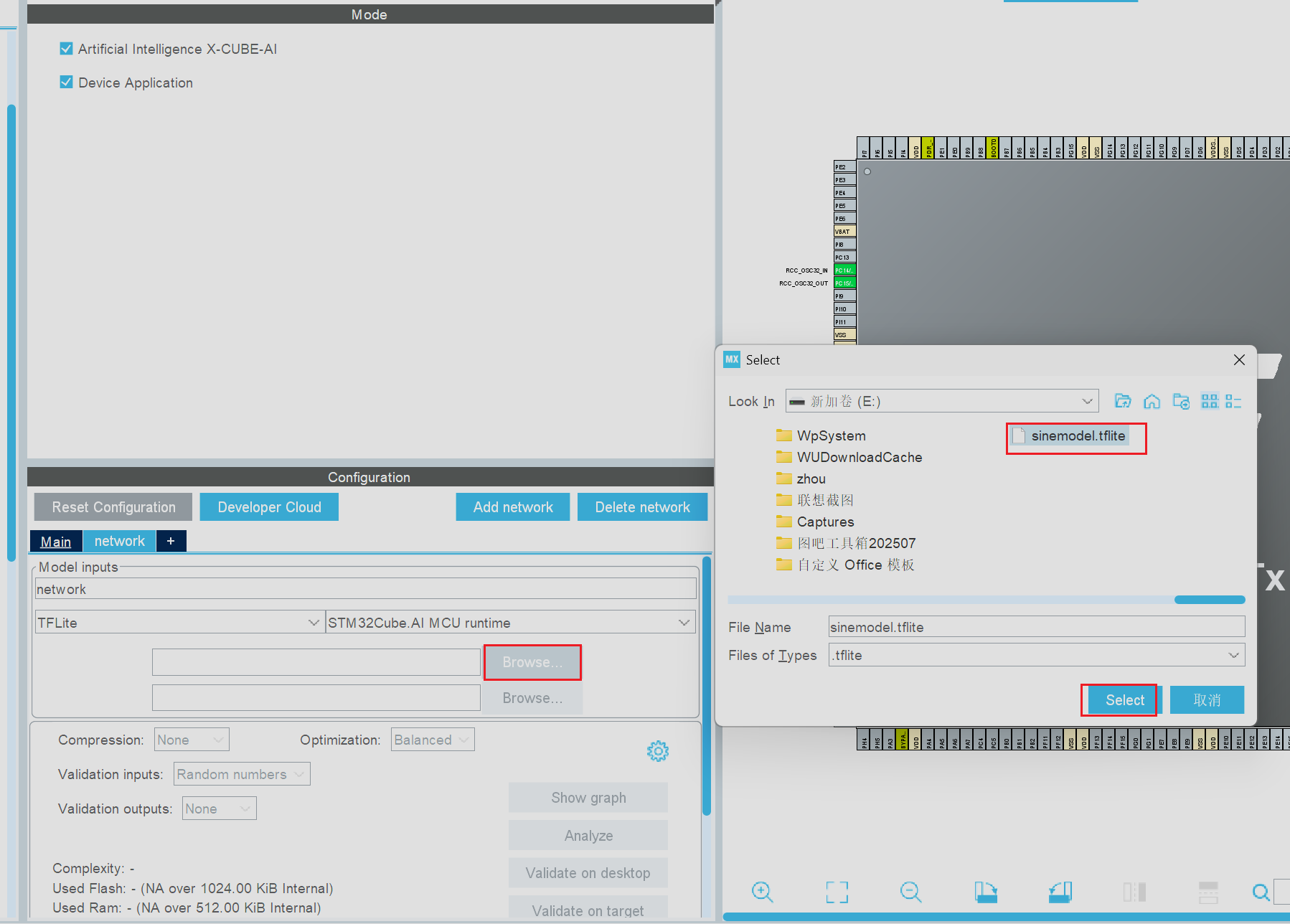Click the first model file path field
The height and width of the screenshot is (924, 1290).
pos(316,662)
